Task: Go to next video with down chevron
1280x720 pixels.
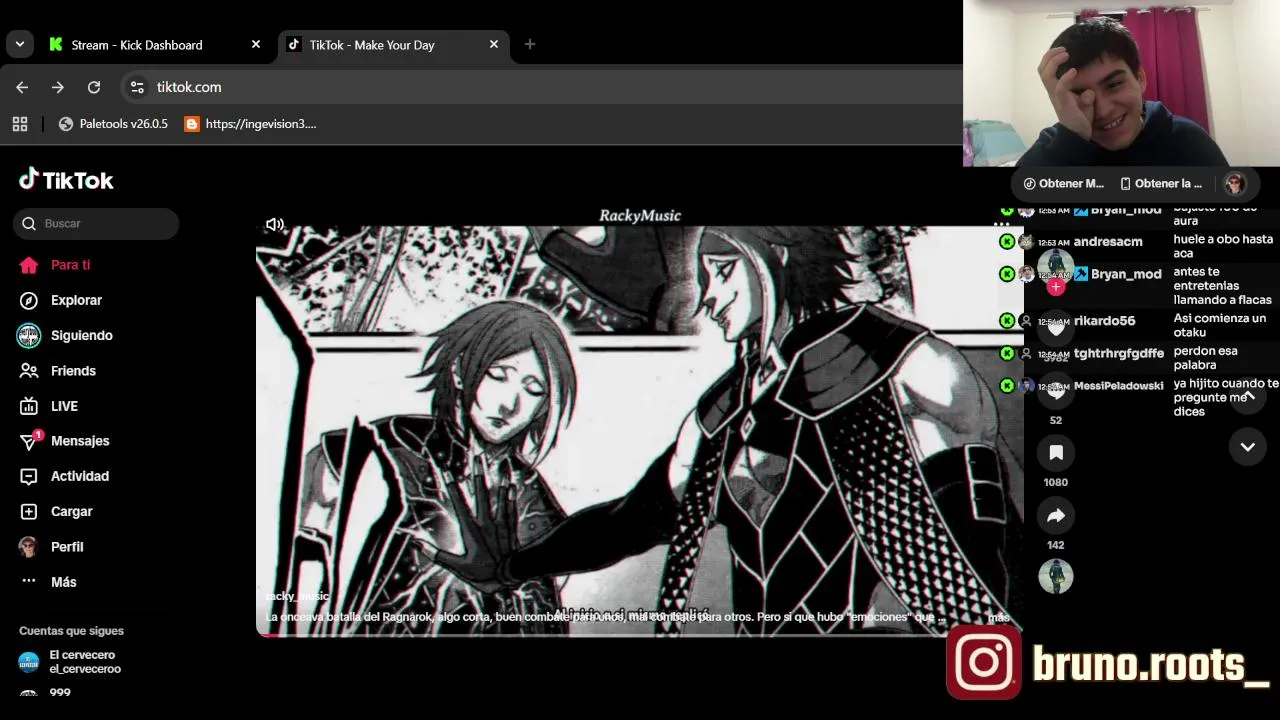Action: [1248, 447]
